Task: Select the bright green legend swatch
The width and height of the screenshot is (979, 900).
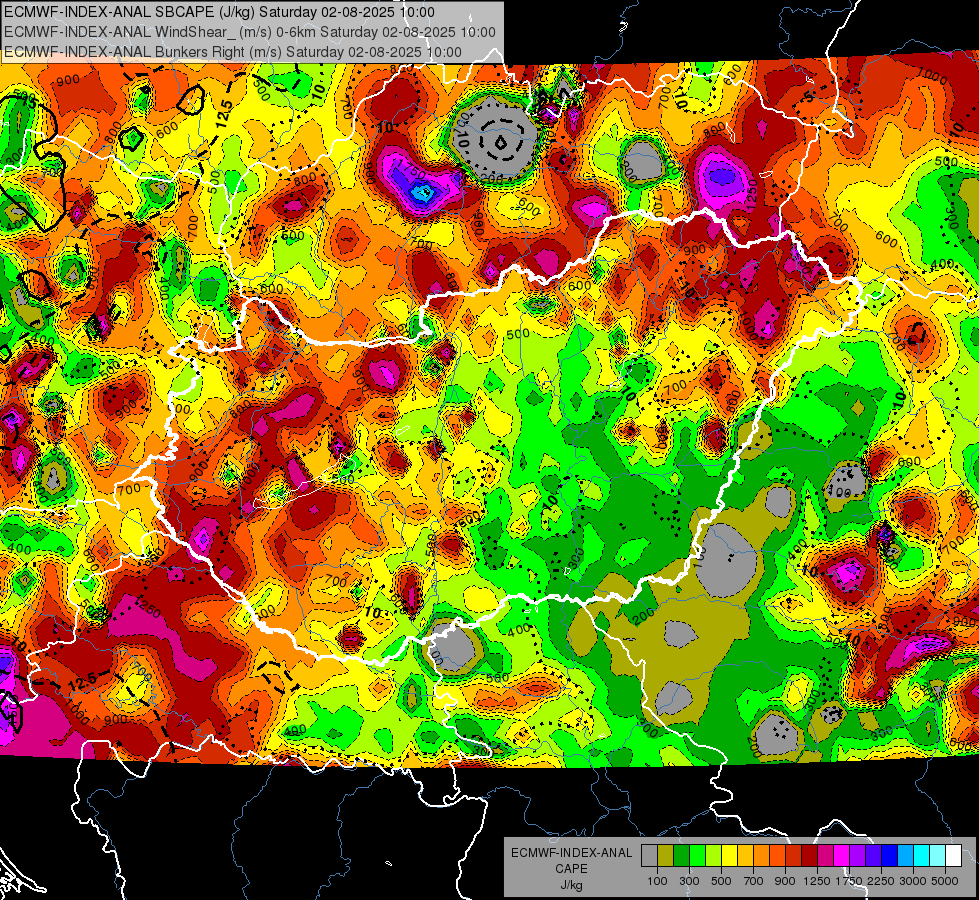Action: 697,856
